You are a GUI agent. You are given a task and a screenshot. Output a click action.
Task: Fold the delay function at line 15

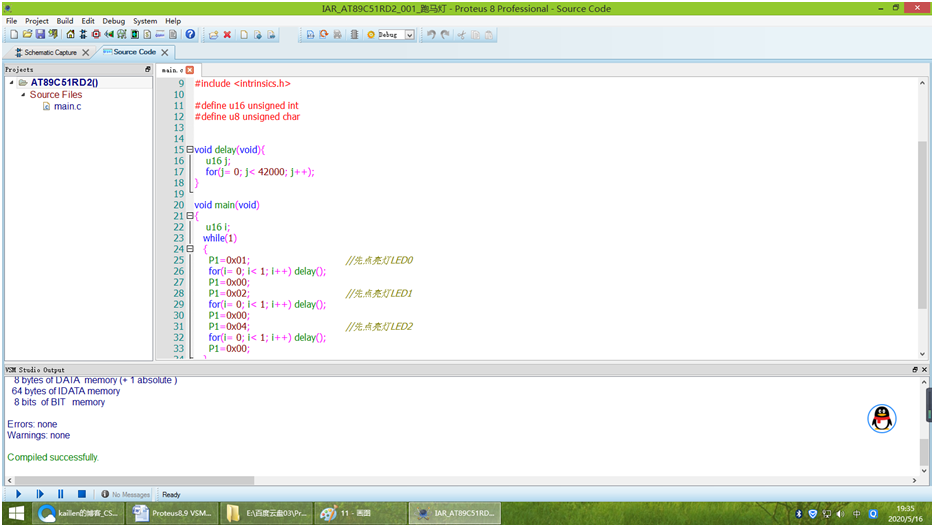coord(189,149)
